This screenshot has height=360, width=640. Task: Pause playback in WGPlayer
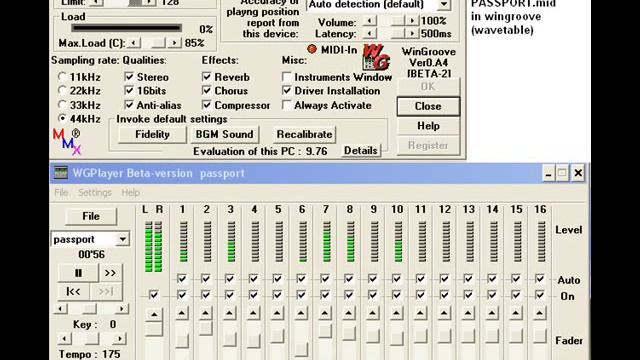tap(78, 273)
